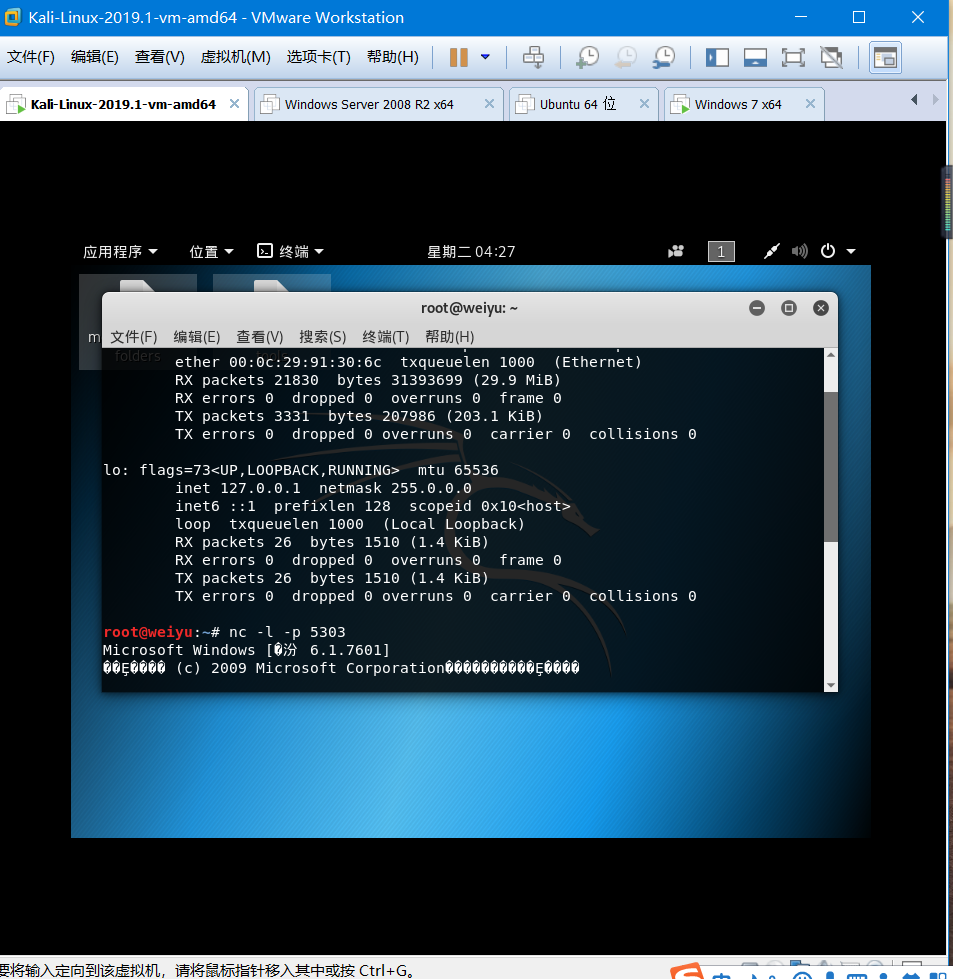Toggle the console view button

point(885,57)
